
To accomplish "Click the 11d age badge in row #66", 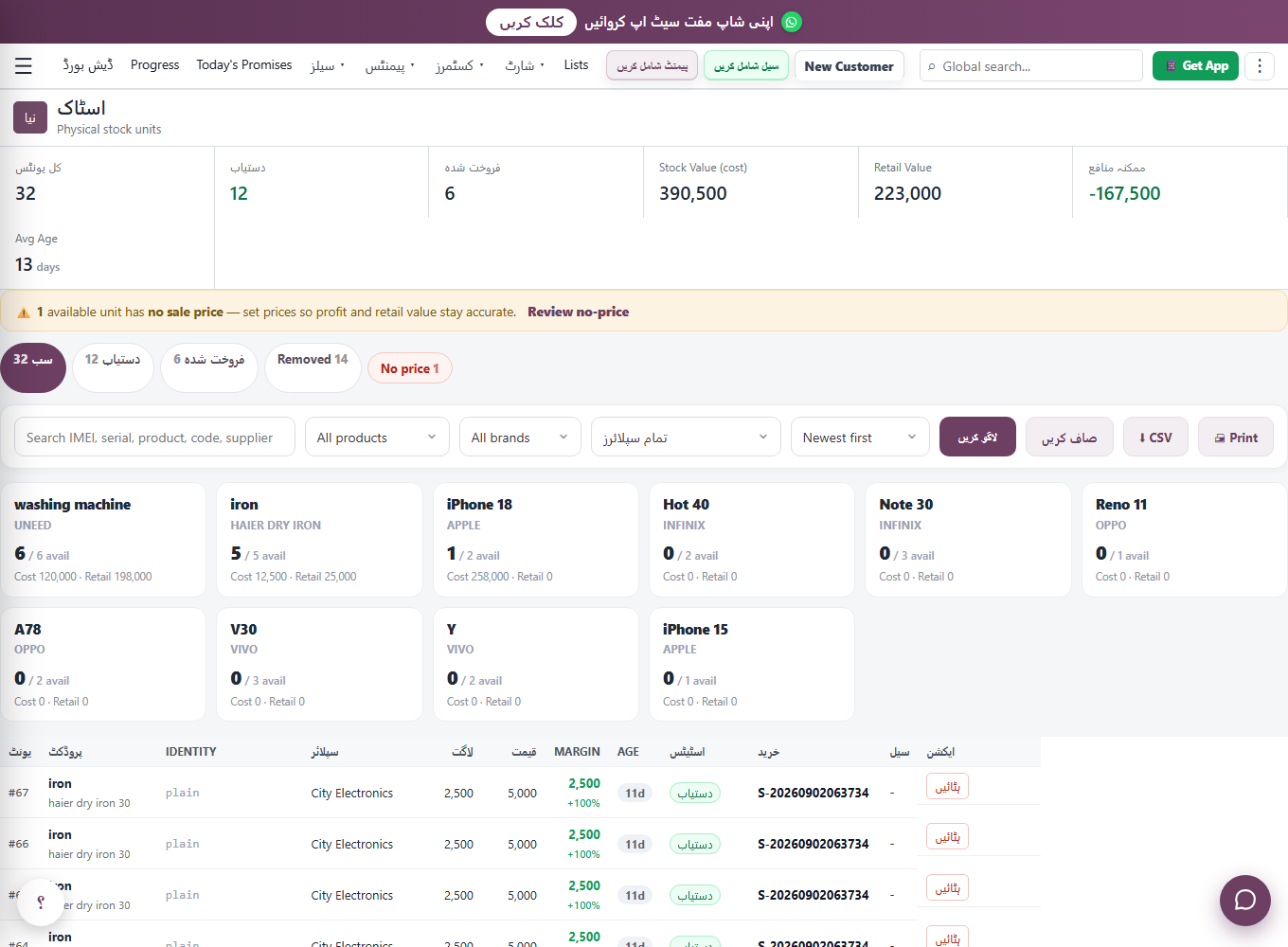I will tap(635, 844).
